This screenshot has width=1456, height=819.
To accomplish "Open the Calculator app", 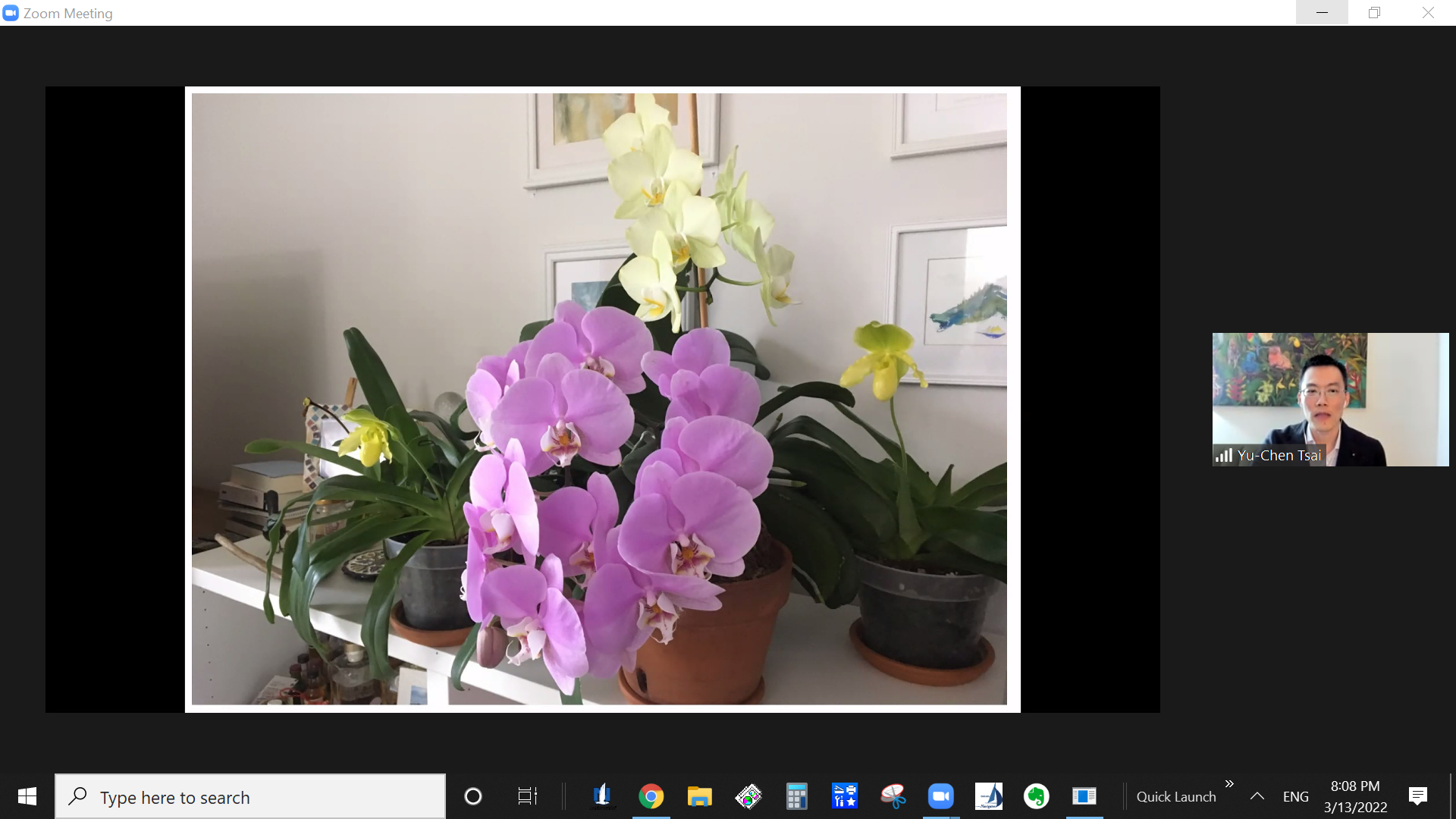I will (796, 796).
